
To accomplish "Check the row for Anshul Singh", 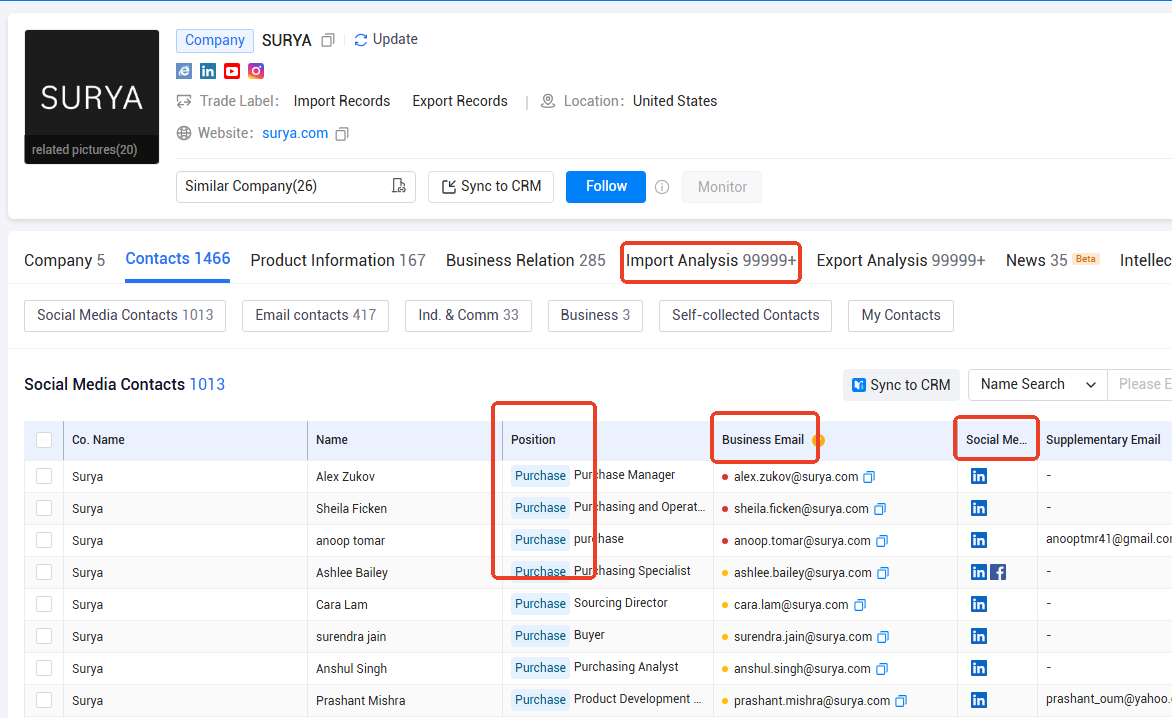I will (x=44, y=668).
